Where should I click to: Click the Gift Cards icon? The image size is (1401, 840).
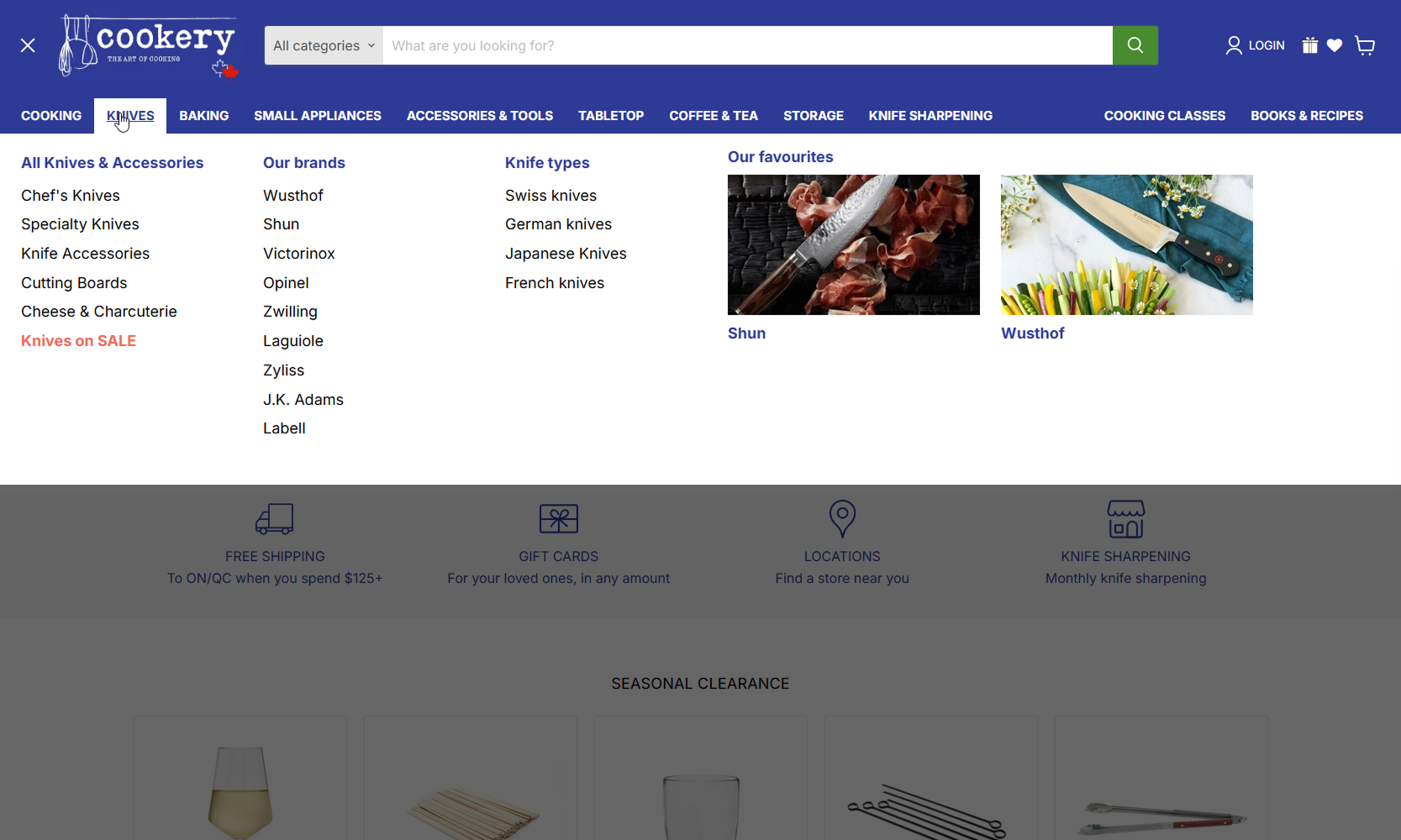(559, 519)
